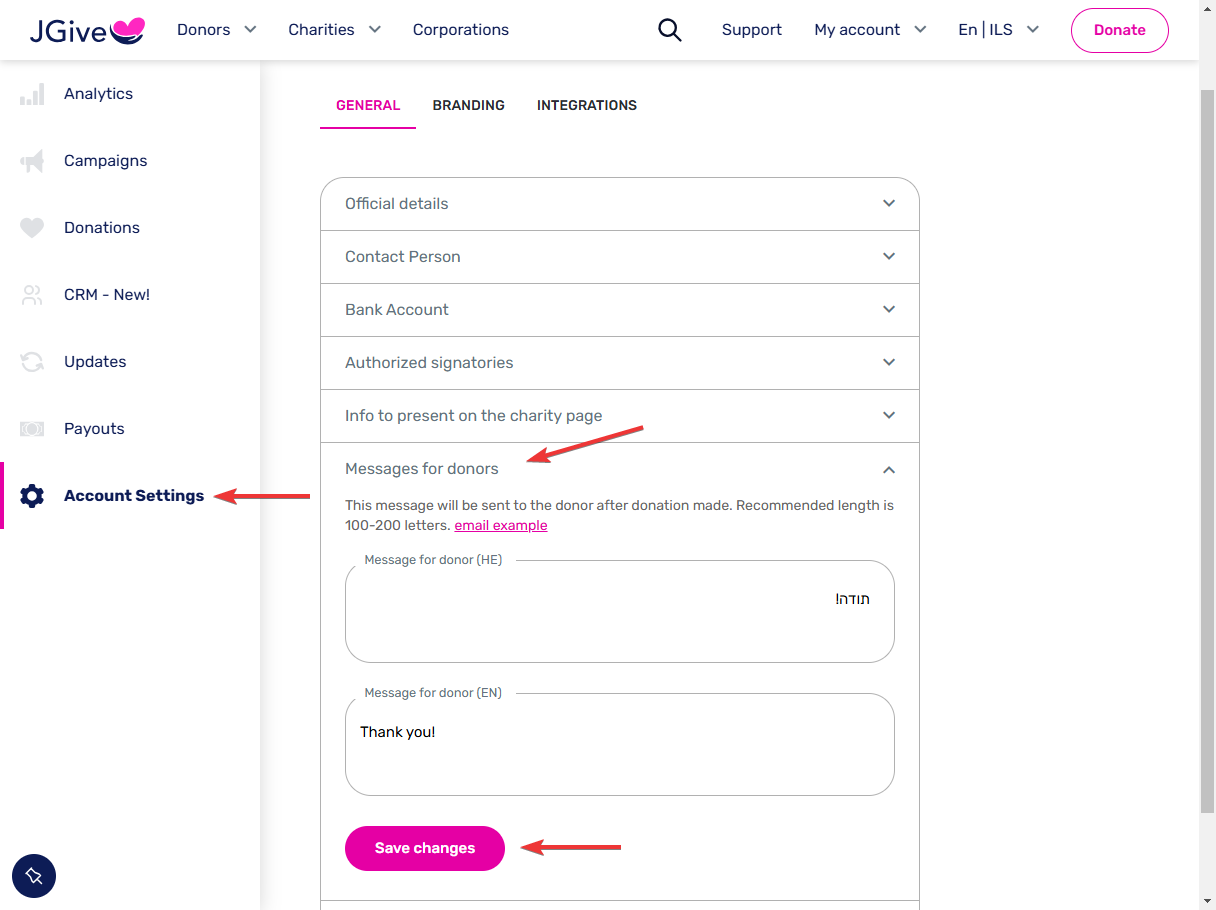Expand the Official details section

[620, 204]
